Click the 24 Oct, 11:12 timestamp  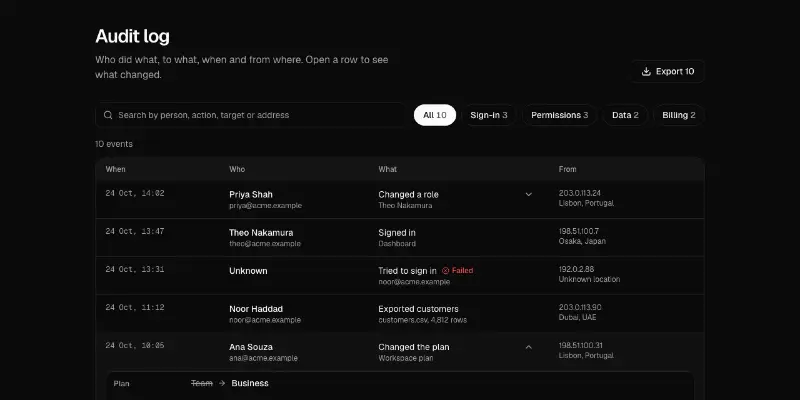tap(135, 308)
